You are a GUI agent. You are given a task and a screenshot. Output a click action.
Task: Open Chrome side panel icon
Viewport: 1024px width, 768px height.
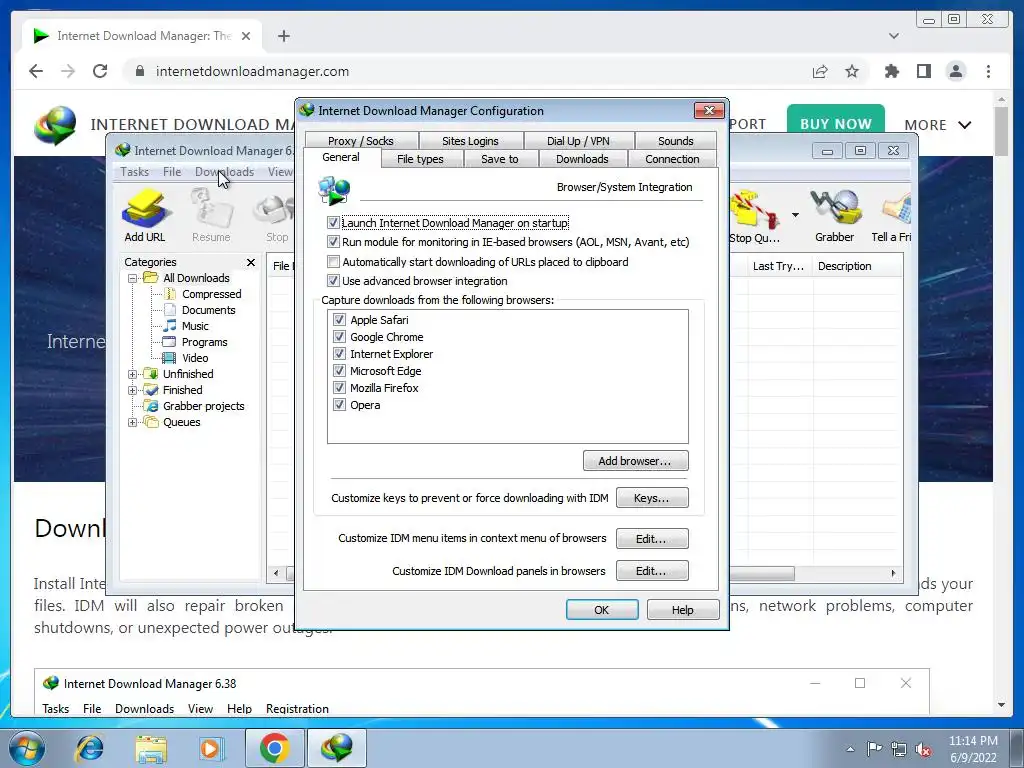coord(923,71)
